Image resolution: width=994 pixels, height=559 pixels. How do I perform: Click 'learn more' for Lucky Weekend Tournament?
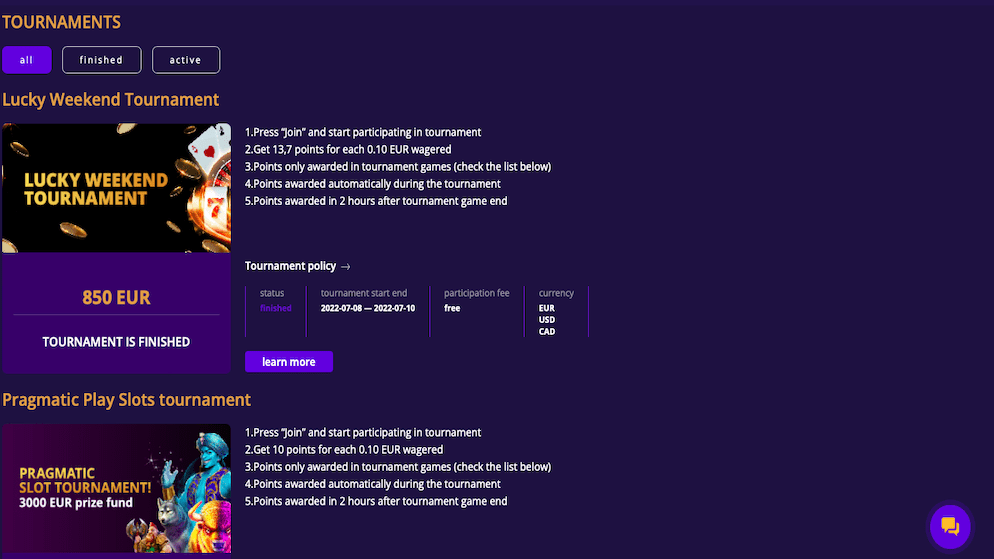pos(288,361)
